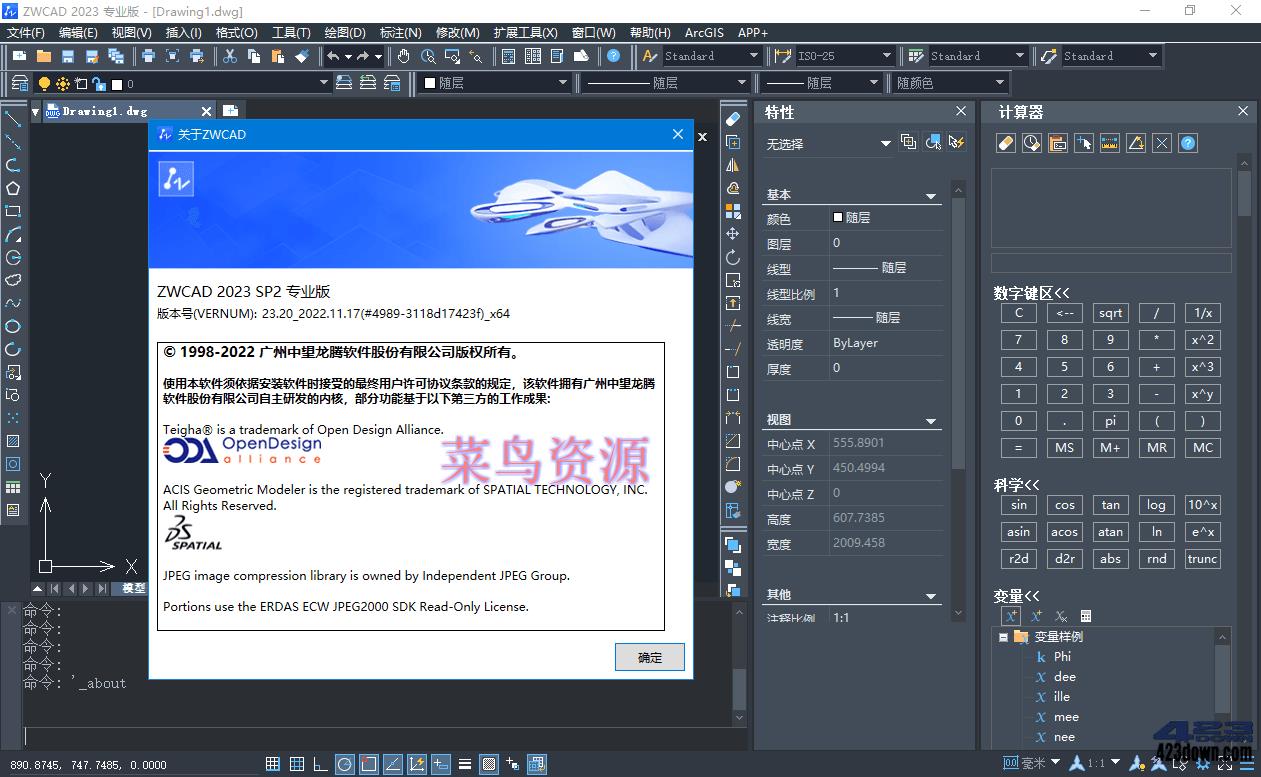1261x777 pixels.
Task: Select the Circle tool on the drawing toolbar
Action: [x=12, y=257]
